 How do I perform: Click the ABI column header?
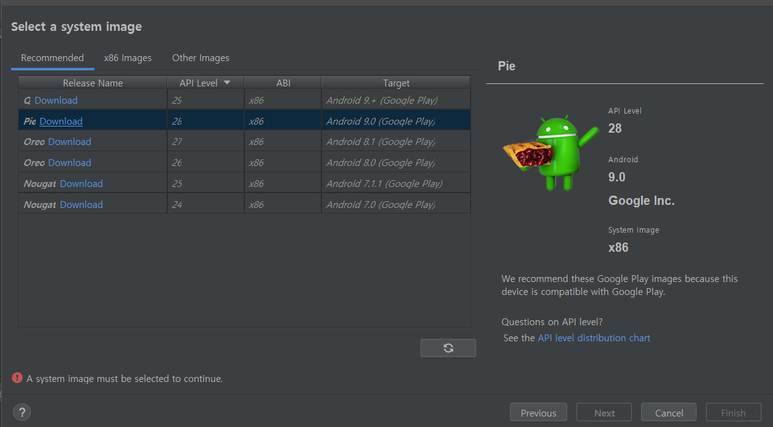pyautogui.click(x=283, y=83)
